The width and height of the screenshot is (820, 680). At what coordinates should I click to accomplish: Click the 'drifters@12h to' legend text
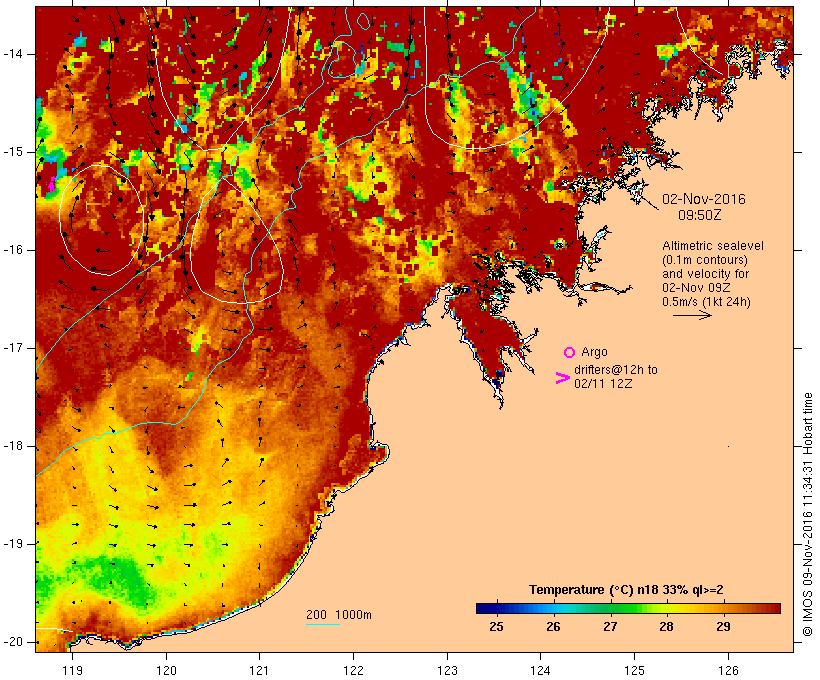(x=616, y=369)
